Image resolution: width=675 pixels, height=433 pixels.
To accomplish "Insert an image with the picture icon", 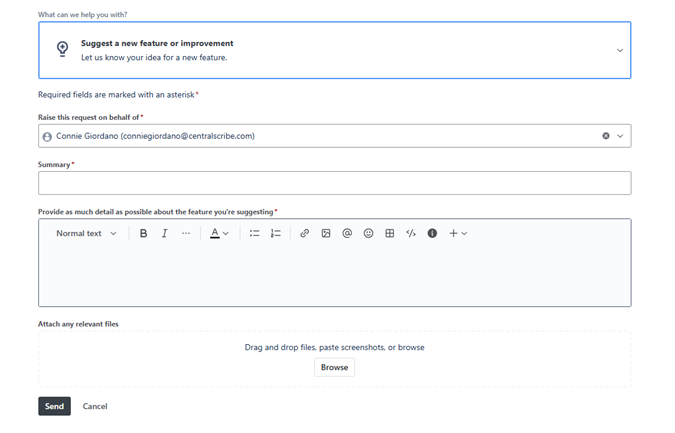I will coord(326,233).
